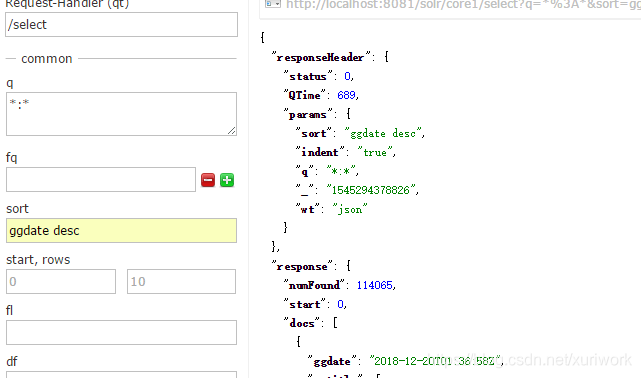Screen dimensions: 641x378
Task: Focus the Request-Handler /select input field
Action: tap(121, 25)
